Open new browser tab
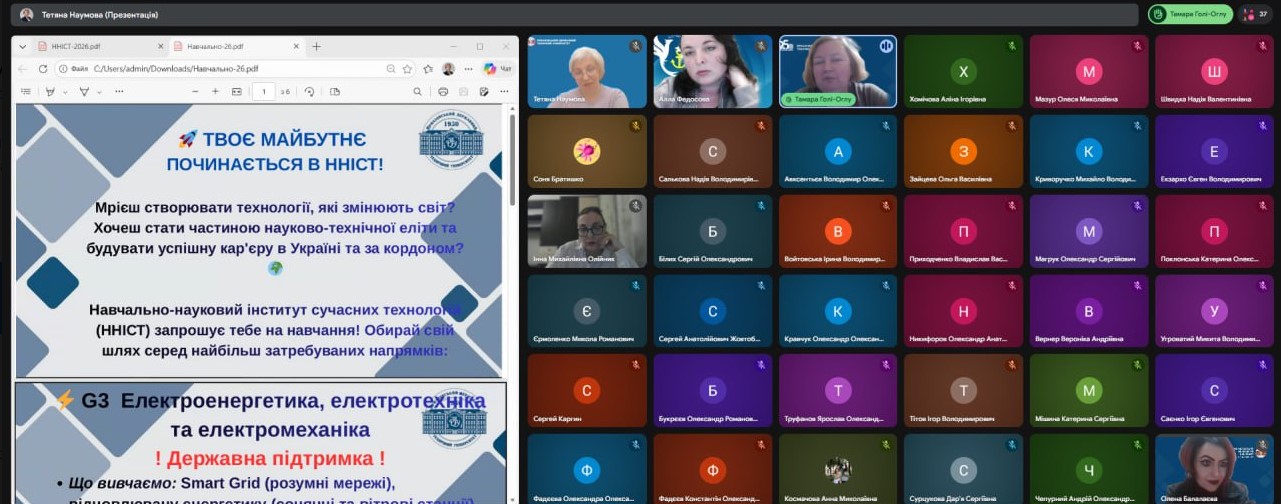Screen dimensions: 1281x504 click(316, 47)
